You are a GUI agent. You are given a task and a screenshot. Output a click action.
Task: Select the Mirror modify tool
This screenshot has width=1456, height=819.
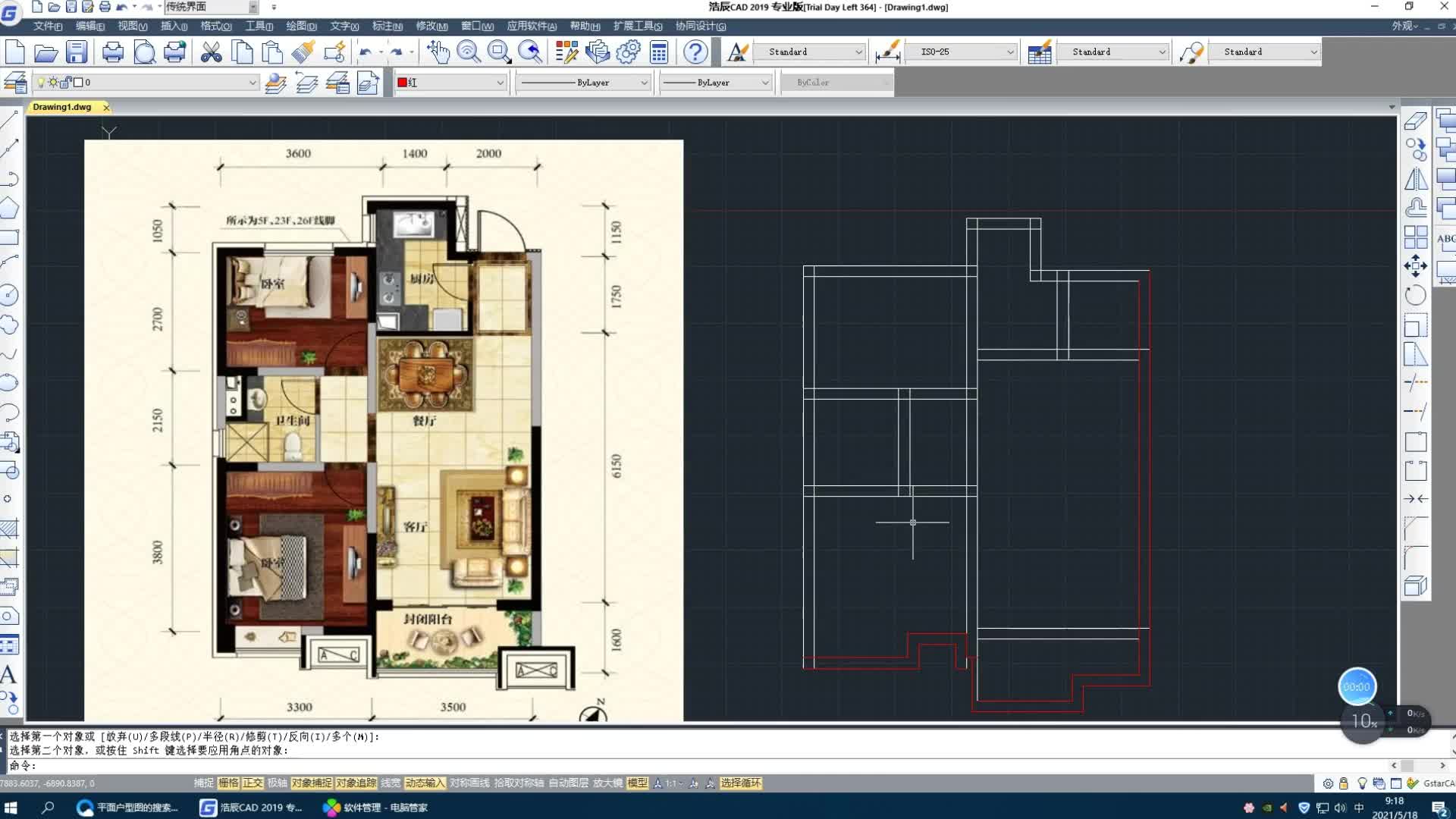click(x=1415, y=179)
